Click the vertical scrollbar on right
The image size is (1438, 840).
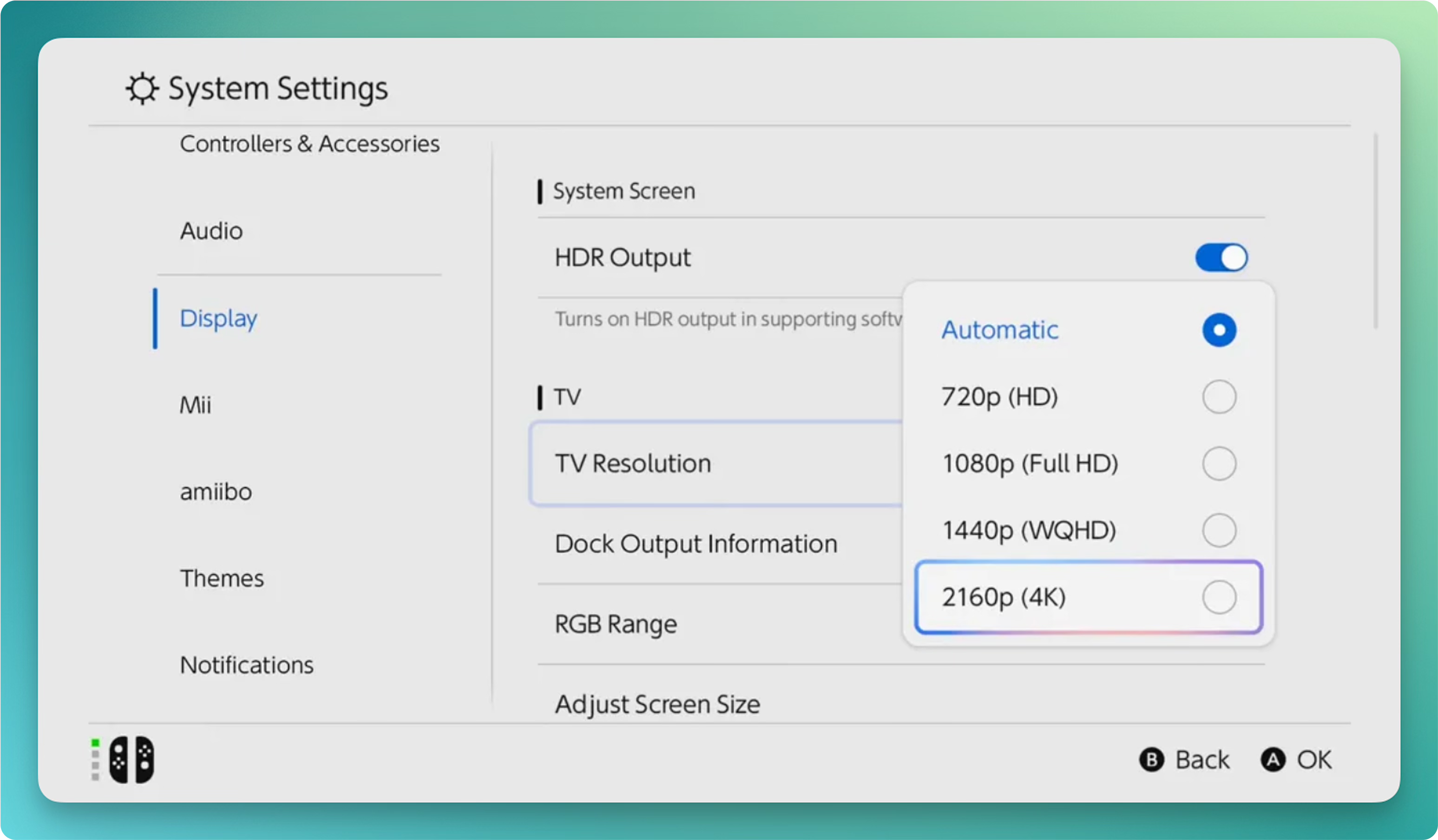(x=1375, y=231)
